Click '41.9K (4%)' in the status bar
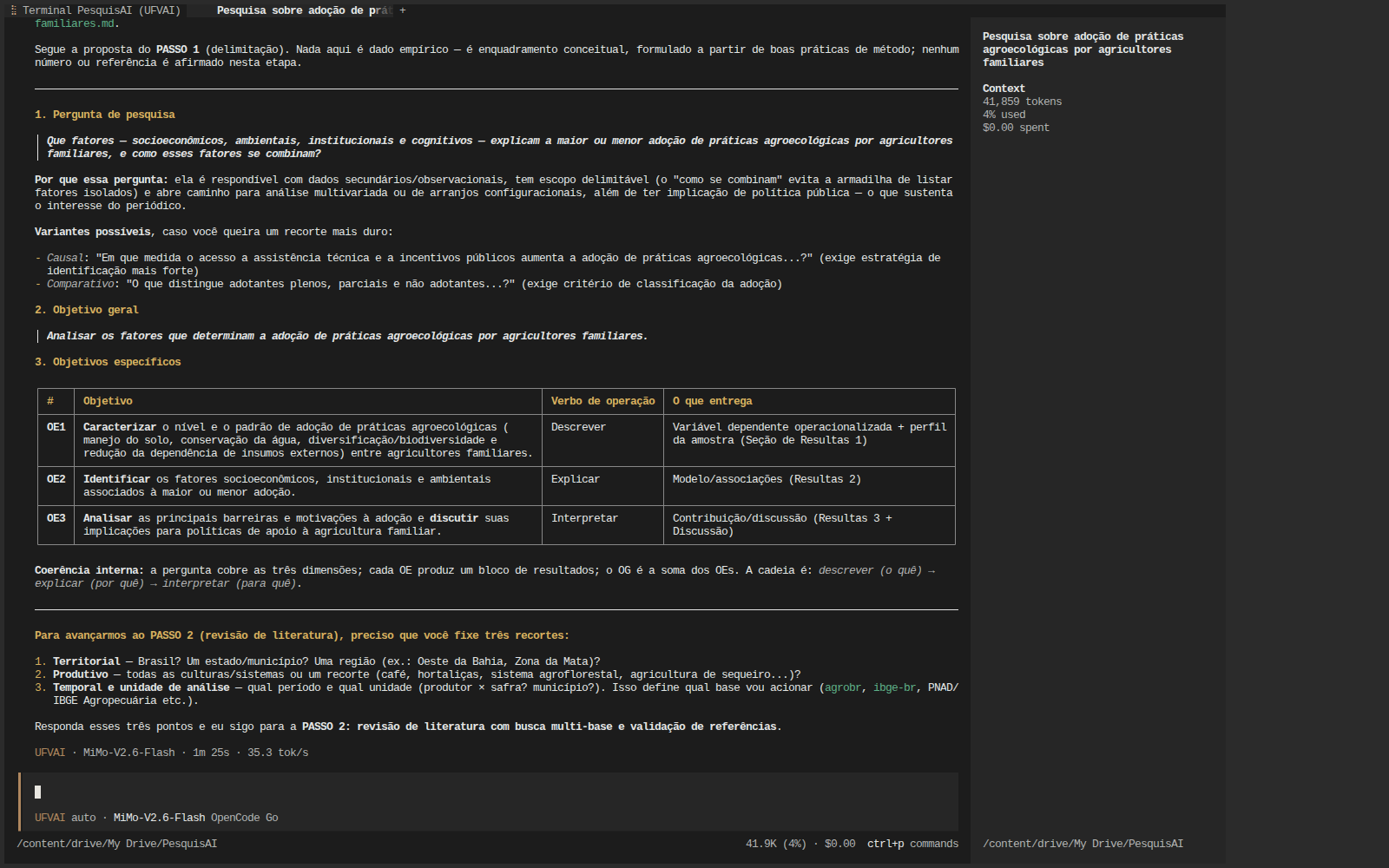 pos(775,844)
